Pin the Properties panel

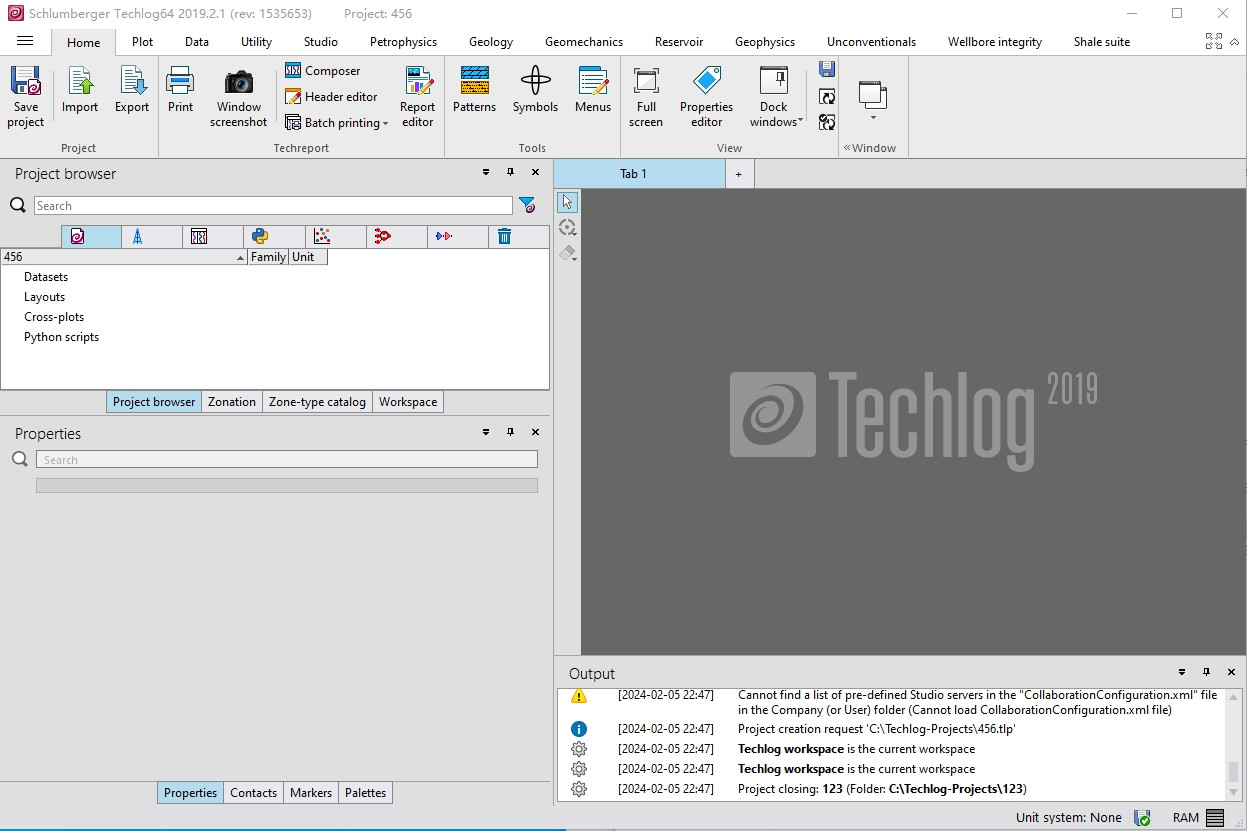tap(510, 432)
